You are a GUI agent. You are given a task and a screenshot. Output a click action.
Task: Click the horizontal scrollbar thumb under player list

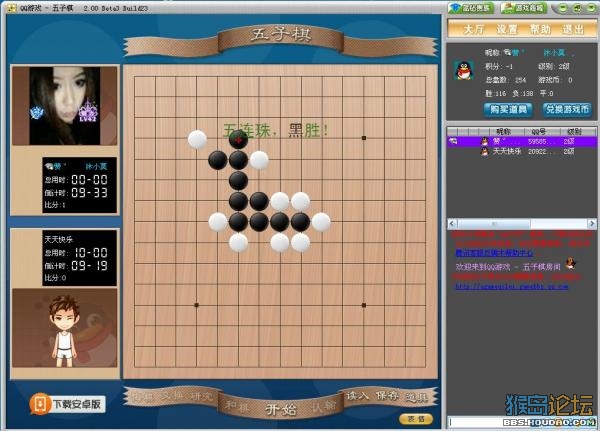click(494, 224)
